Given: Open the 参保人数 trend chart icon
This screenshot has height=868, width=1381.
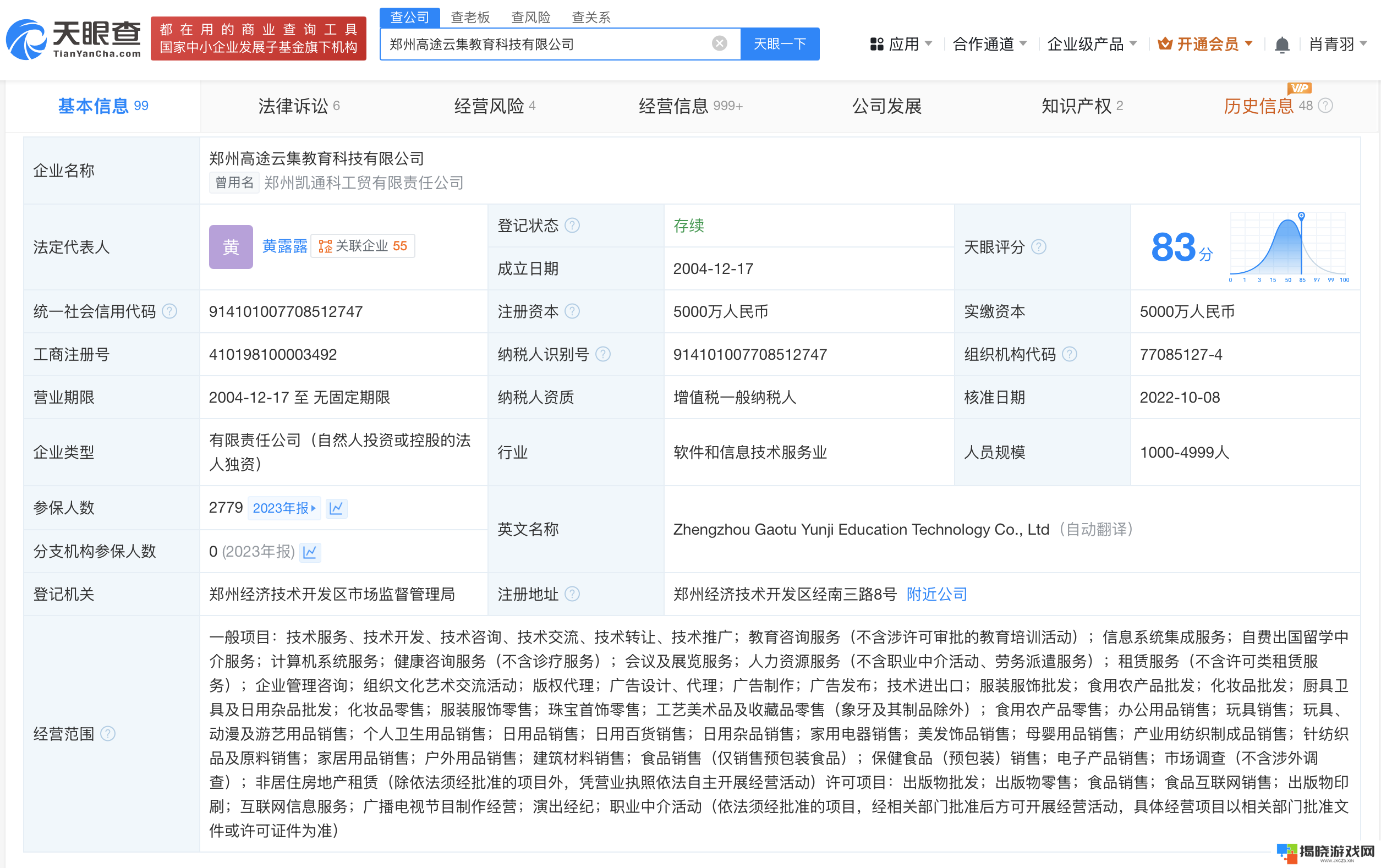Looking at the screenshot, I should tap(336, 508).
